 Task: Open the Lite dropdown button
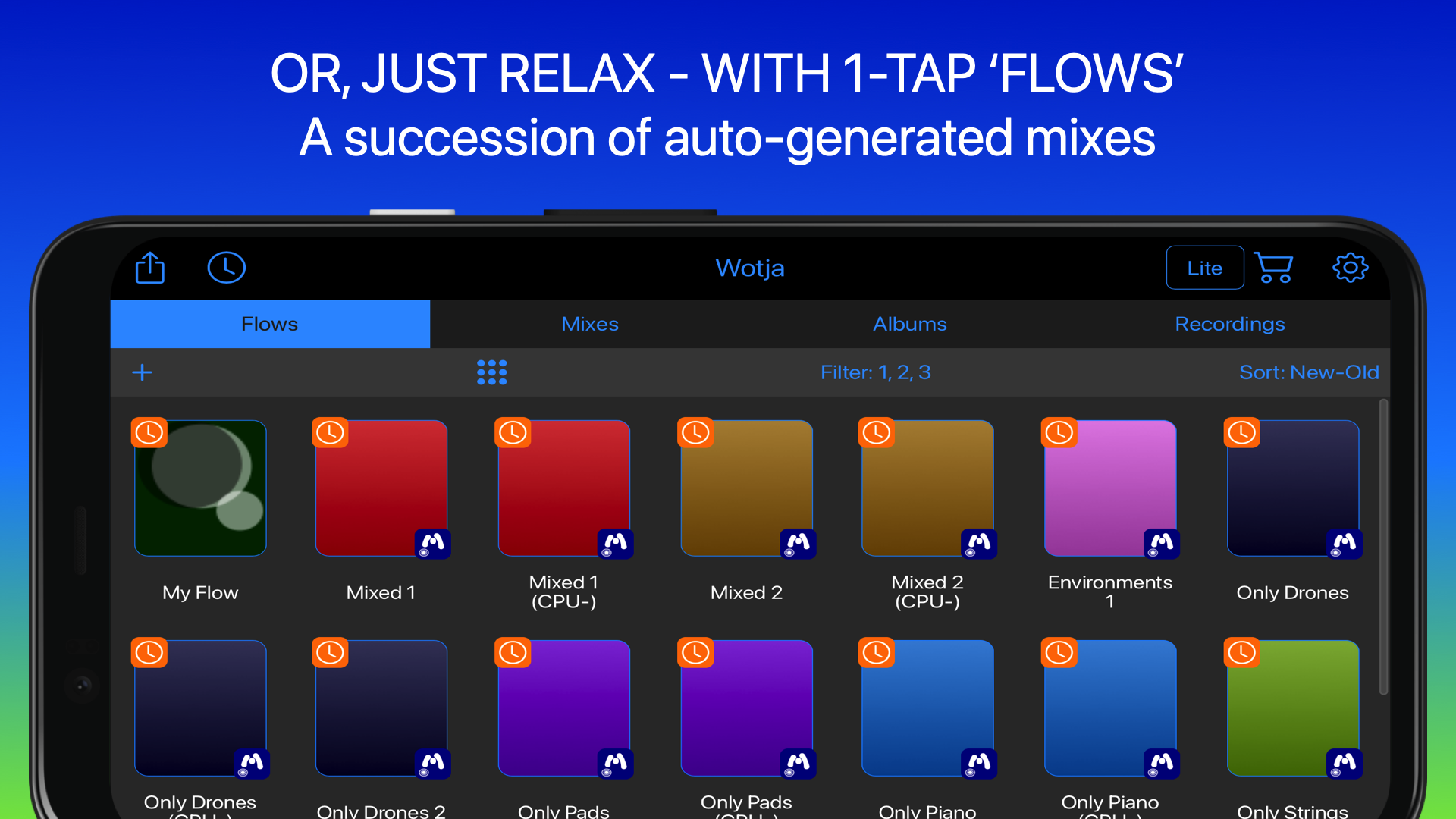1205,268
